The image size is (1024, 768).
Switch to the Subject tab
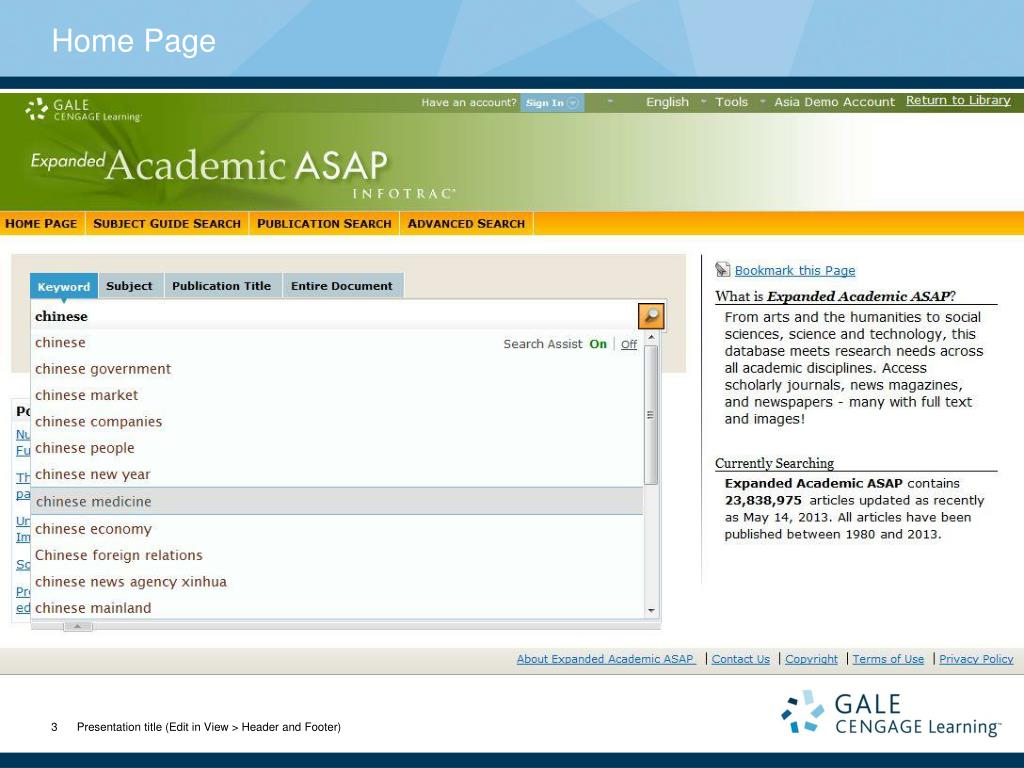[129, 285]
